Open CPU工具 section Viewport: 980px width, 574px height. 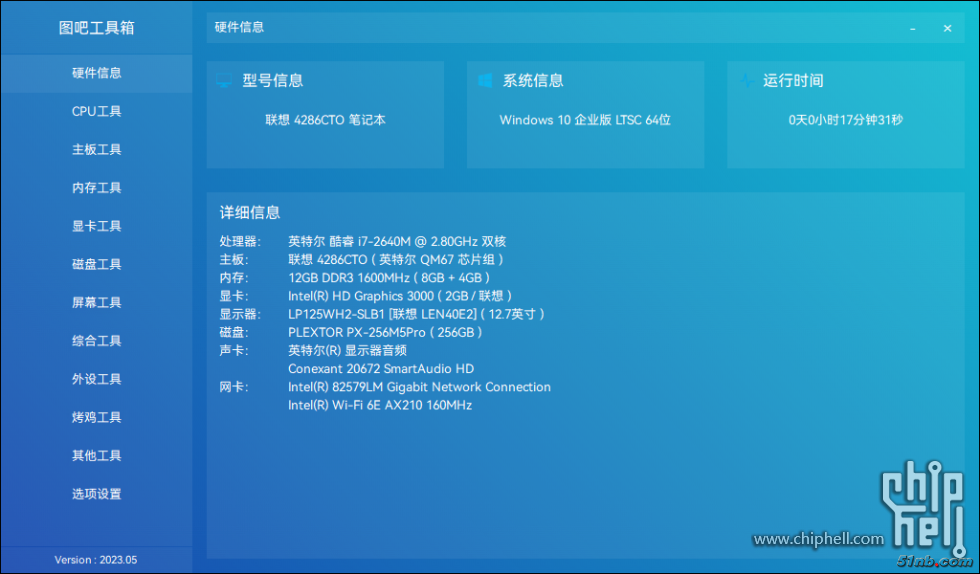96,111
